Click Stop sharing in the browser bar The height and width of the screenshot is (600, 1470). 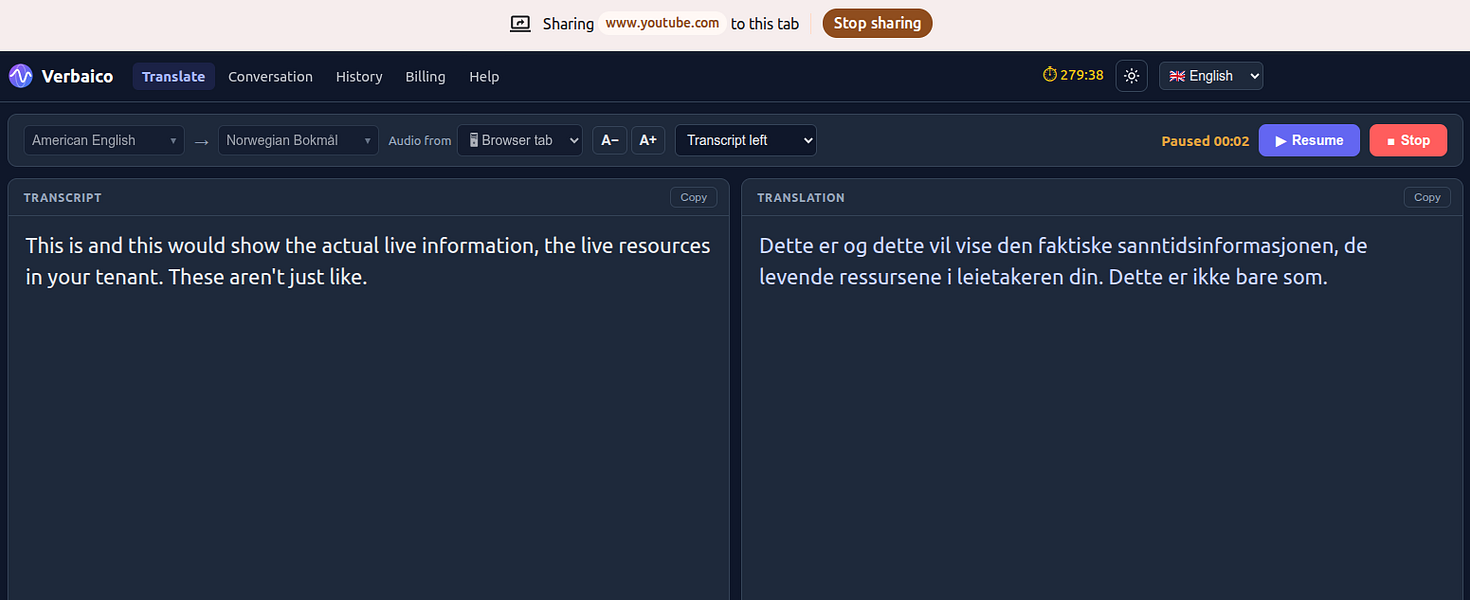[877, 23]
